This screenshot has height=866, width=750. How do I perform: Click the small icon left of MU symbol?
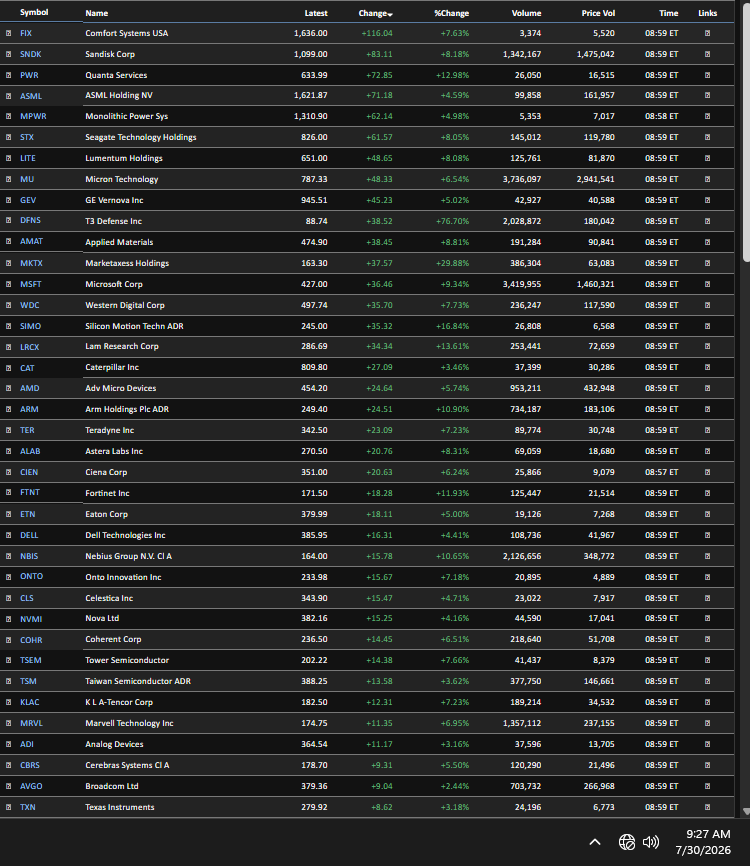point(8,179)
